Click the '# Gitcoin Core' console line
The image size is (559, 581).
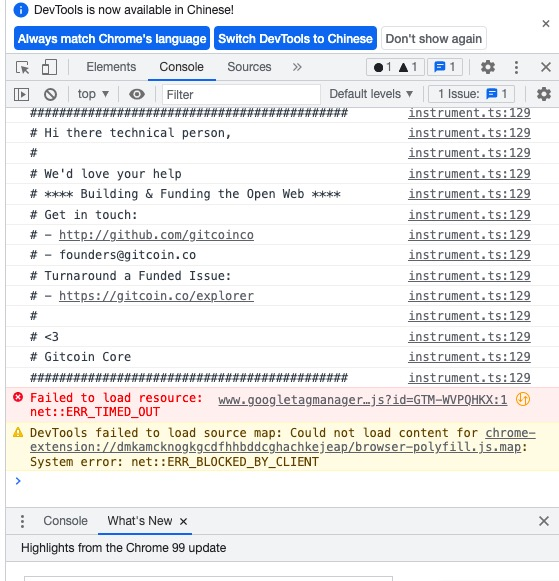80,357
